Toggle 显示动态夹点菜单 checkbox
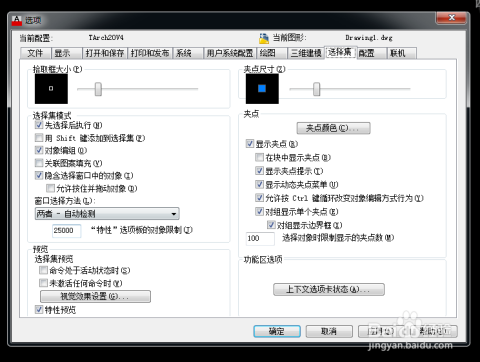This screenshot has height=362, width=480. [x=259, y=184]
